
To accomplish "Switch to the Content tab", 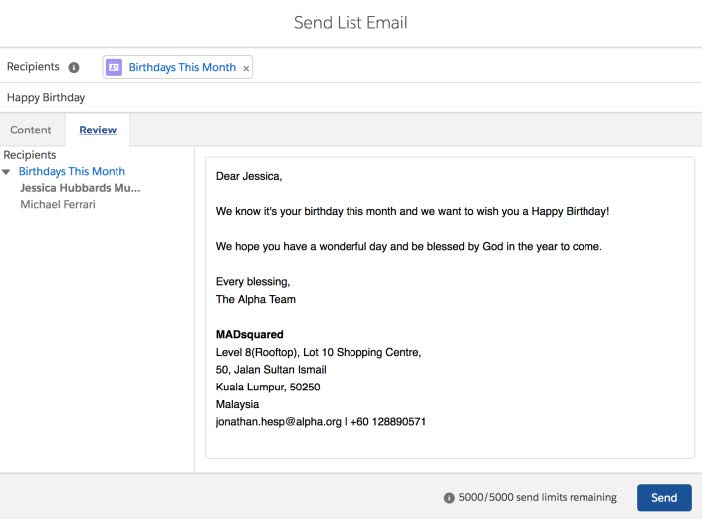I will point(30,130).
